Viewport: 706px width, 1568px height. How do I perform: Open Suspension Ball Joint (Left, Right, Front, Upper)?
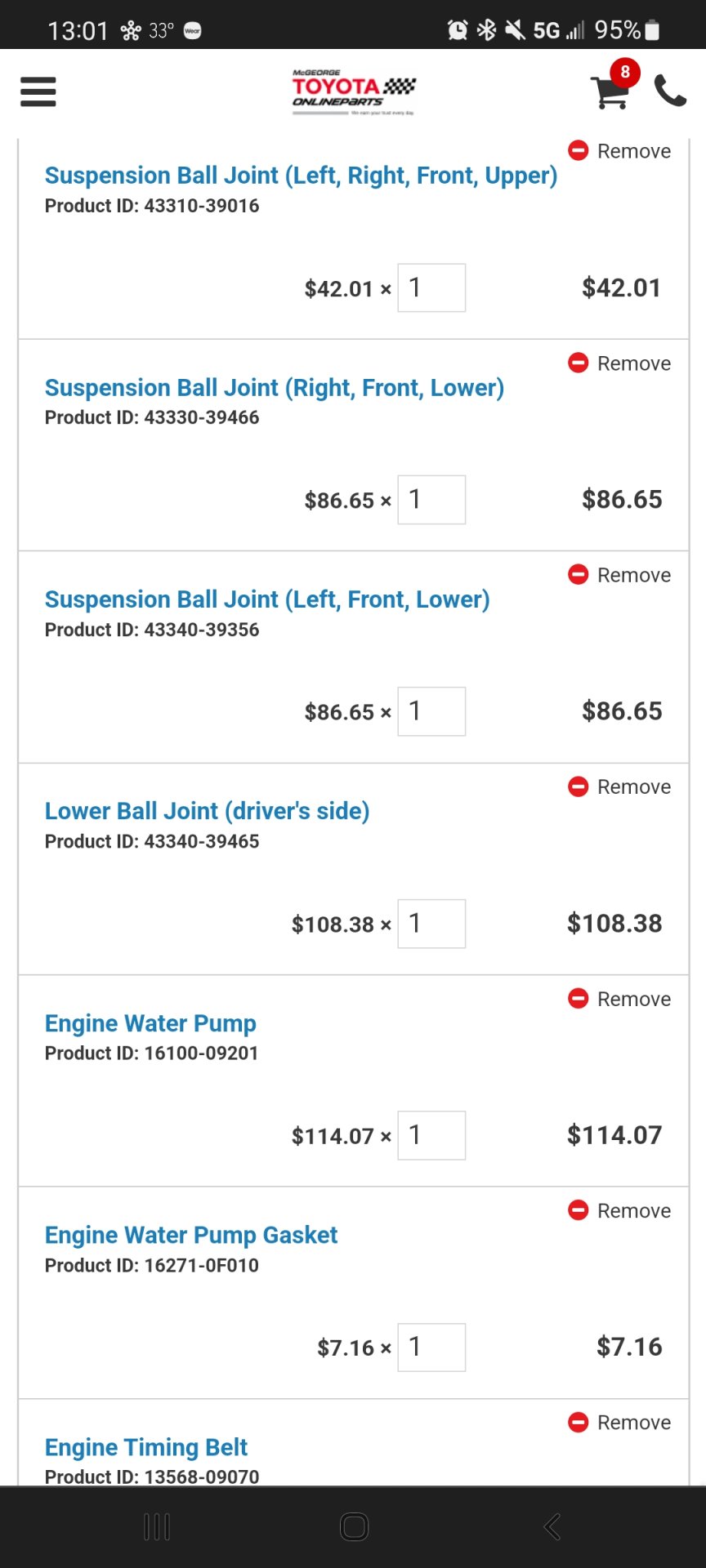(x=301, y=176)
